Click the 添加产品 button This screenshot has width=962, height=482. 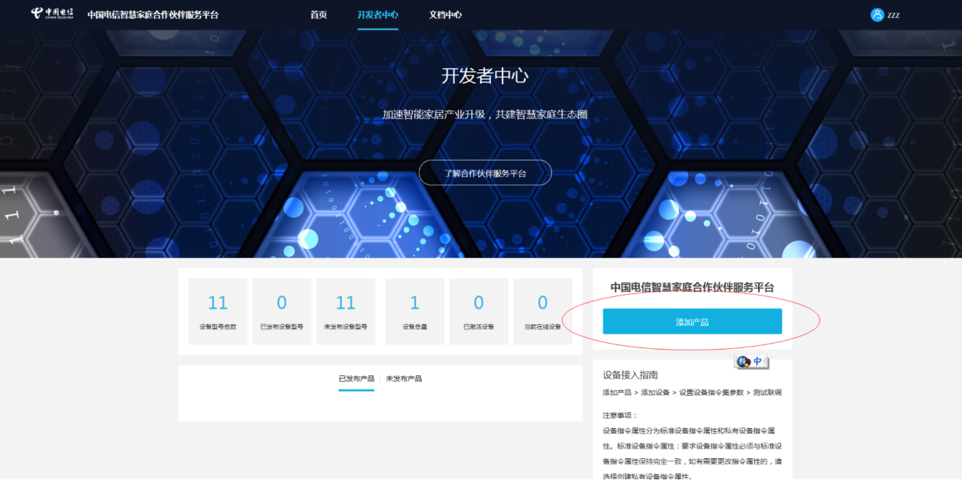tap(692, 321)
